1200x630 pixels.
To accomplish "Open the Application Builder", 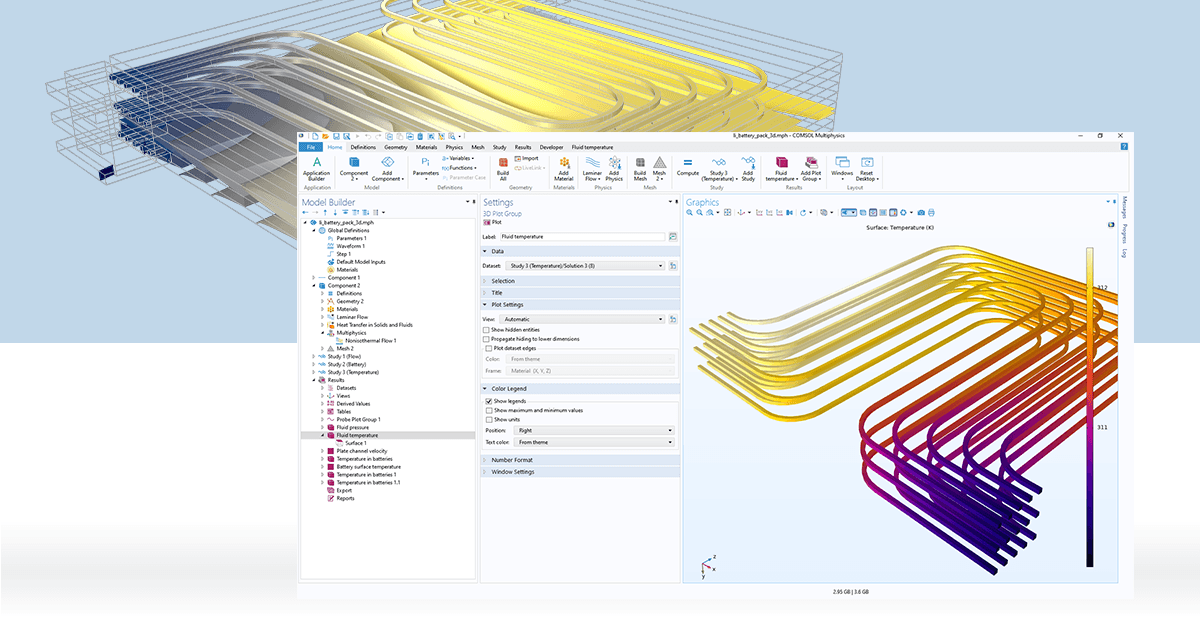I will 316,168.
